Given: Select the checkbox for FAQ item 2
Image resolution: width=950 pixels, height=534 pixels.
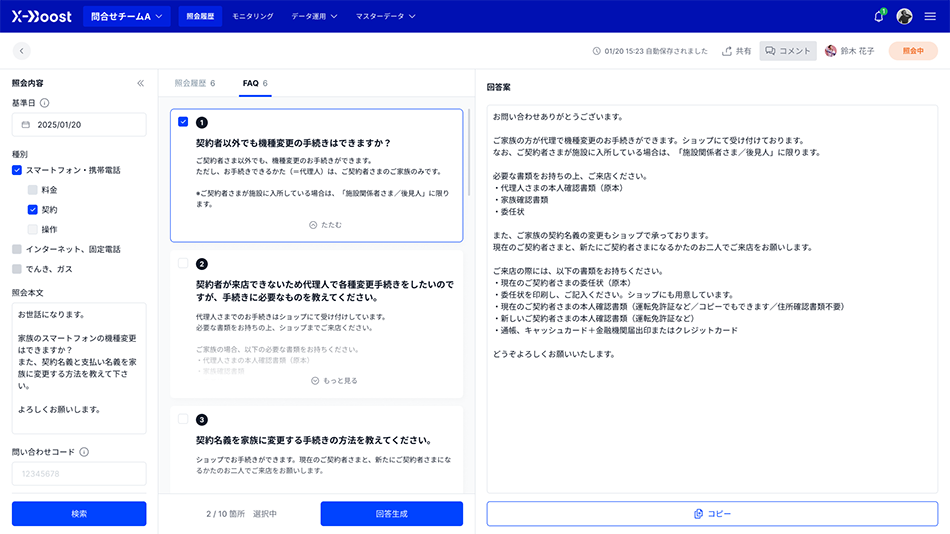Looking at the screenshot, I should pos(183,264).
